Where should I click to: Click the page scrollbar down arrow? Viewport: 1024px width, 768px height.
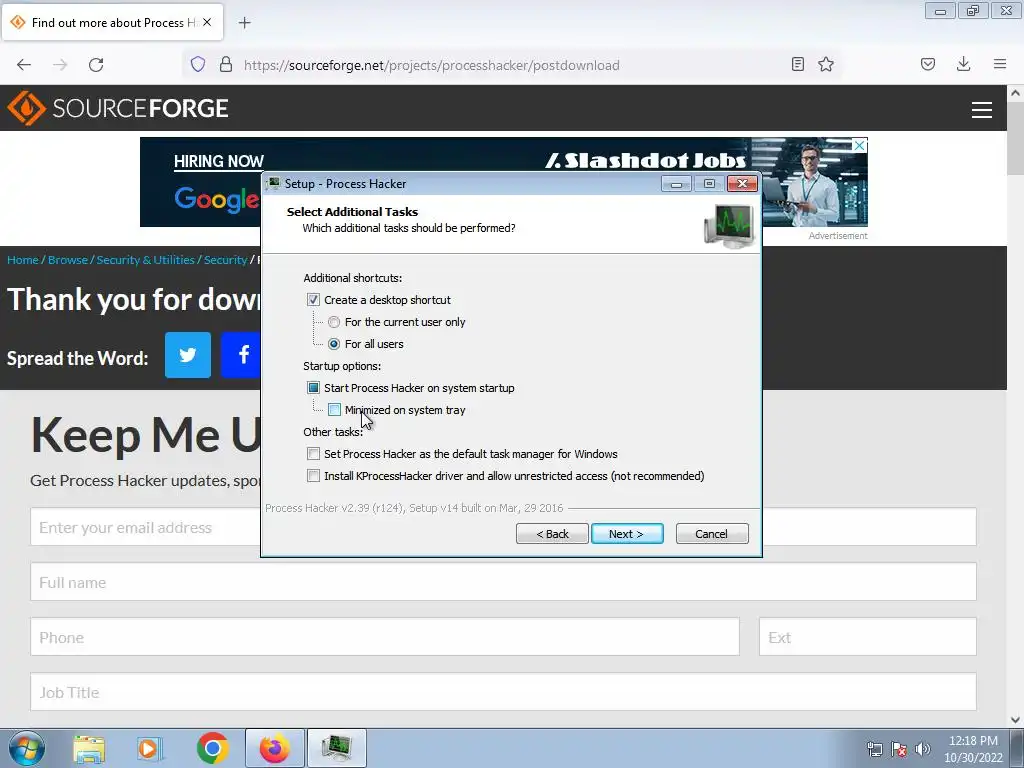1016,720
